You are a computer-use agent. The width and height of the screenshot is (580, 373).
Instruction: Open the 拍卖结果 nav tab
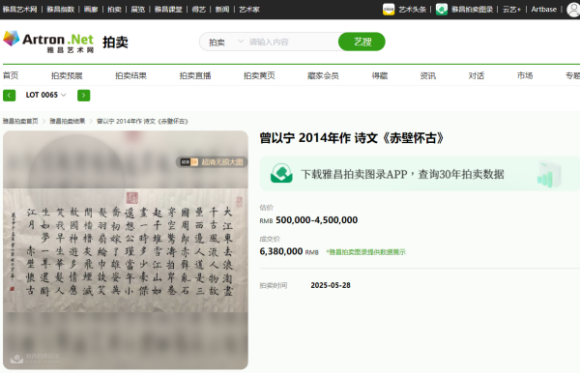tap(131, 75)
